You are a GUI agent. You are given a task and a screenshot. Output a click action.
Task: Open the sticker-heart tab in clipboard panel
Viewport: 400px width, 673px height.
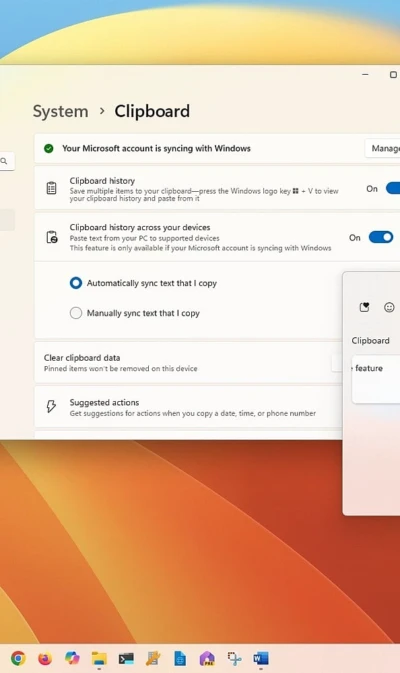coord(364,307)
